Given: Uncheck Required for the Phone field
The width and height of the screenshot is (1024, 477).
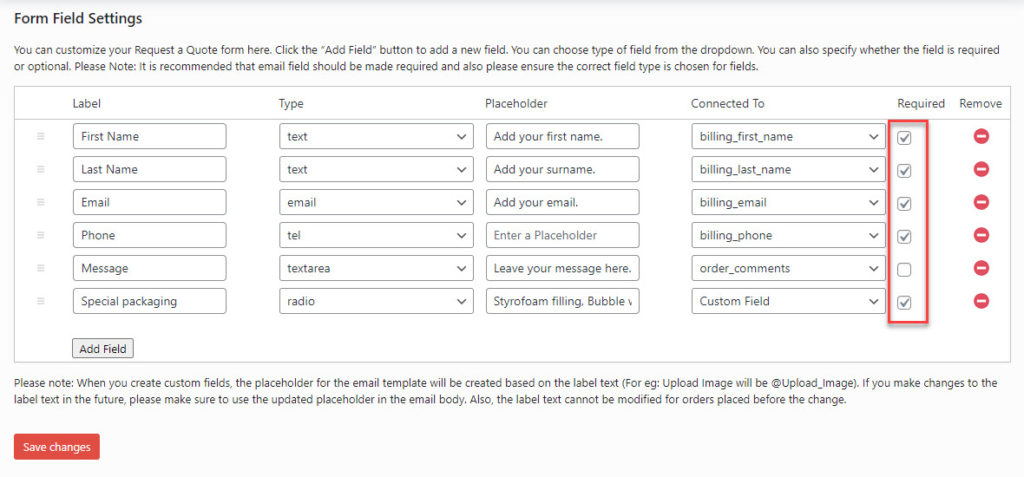Looking at the screenshot, I should (904, 237).
